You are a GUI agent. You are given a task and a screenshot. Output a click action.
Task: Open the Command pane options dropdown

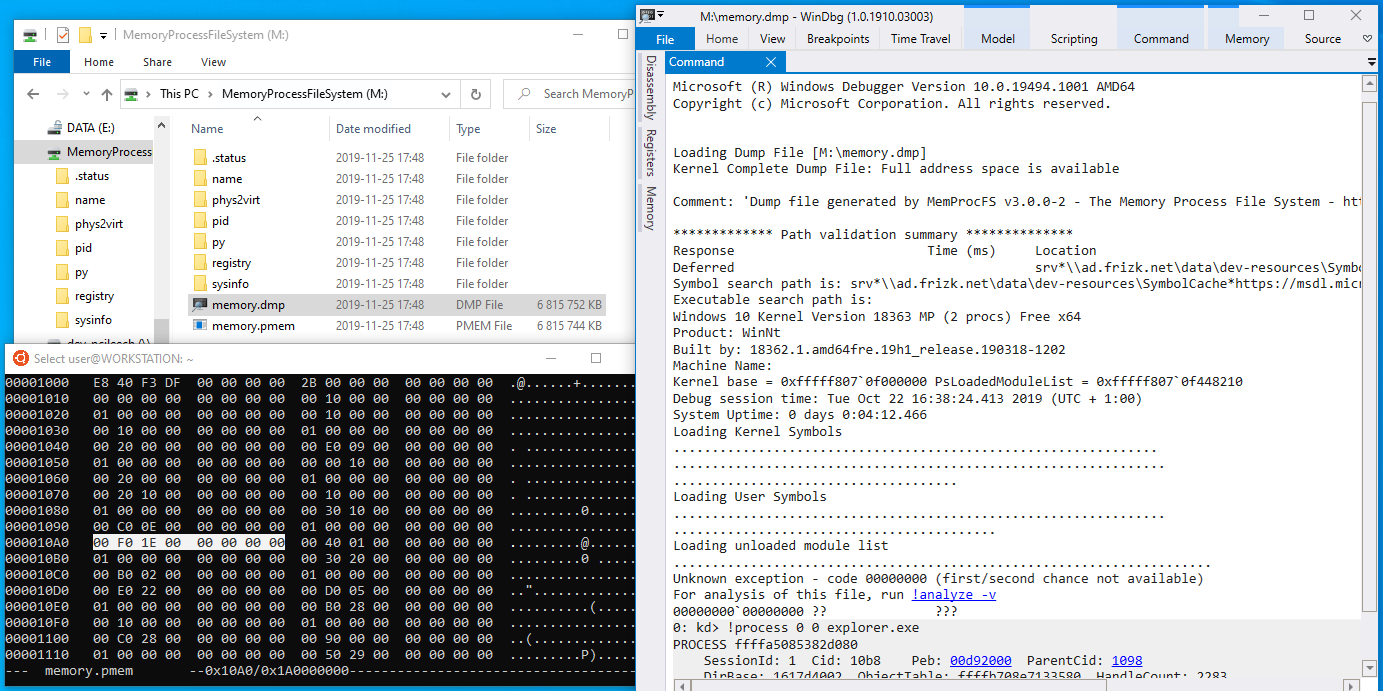(1372, 62)
